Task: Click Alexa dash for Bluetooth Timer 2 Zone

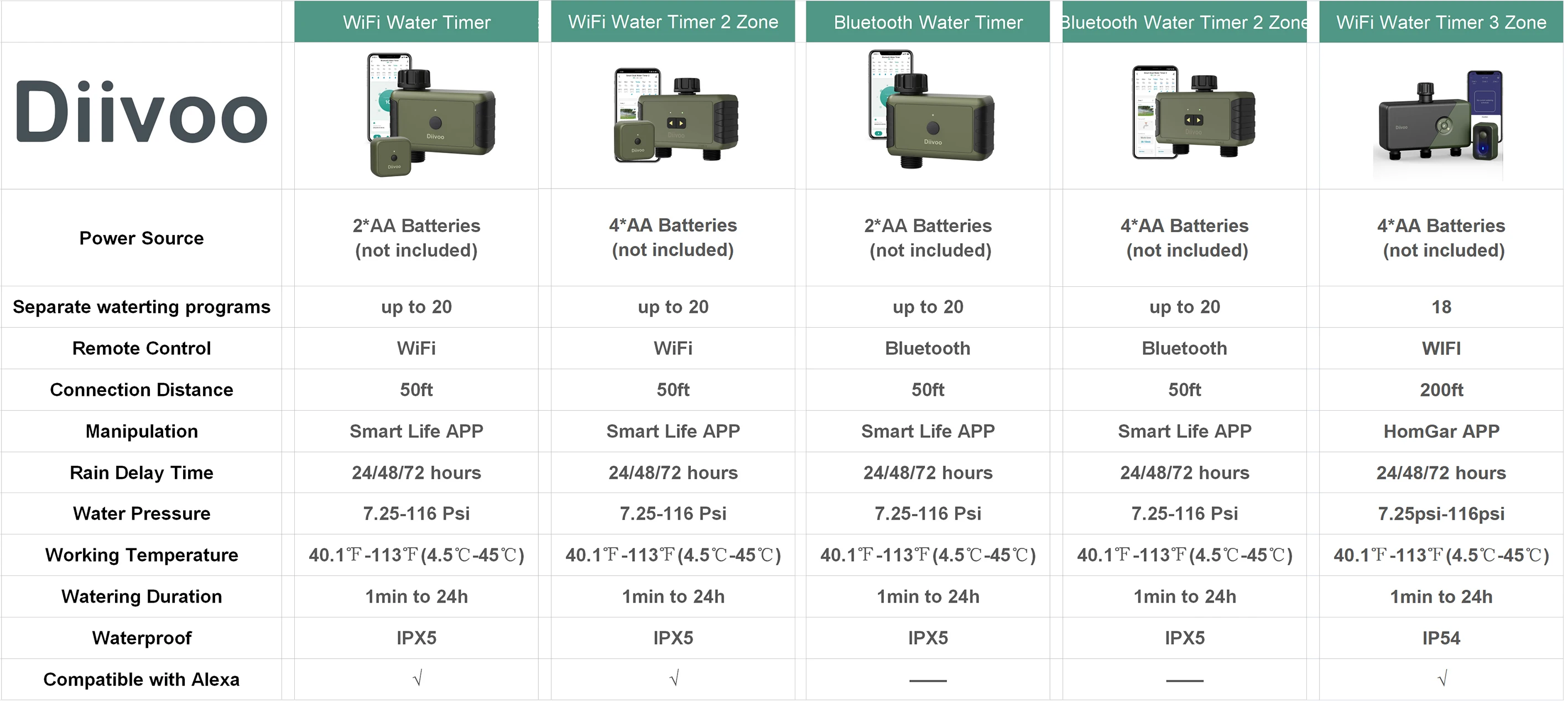Action: click(1185, 682)
